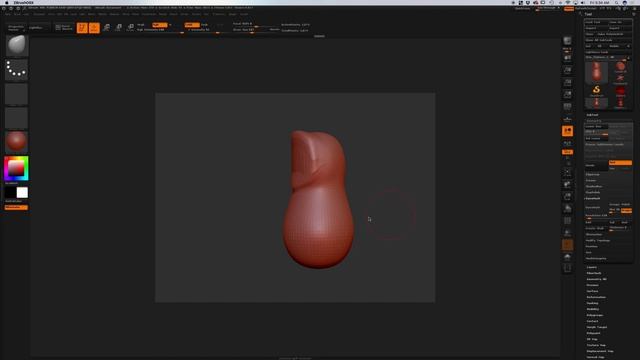Open the dotted stroke type picker
Image resolution: width=640 pixels, height=360 pixels.
tap(17, 69)
